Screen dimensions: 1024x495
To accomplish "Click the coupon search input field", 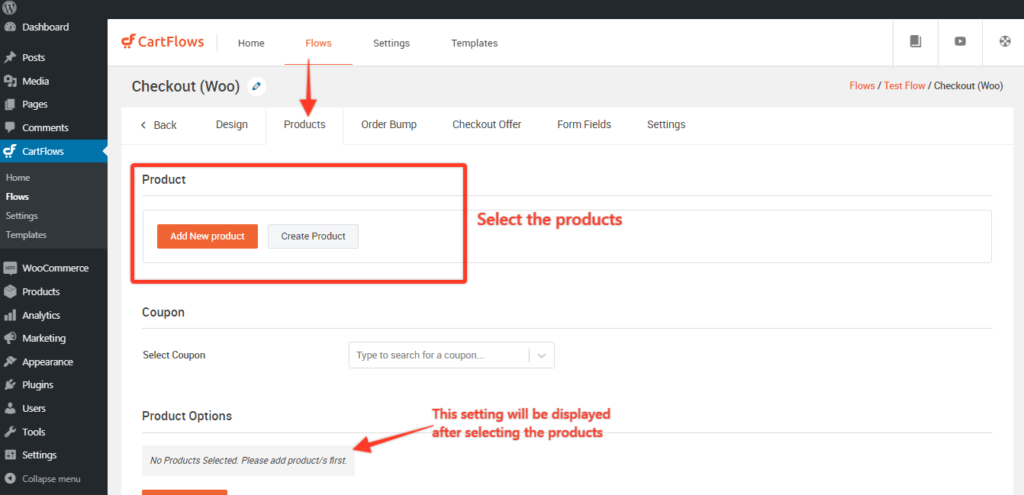I will (x=440, y=355).
